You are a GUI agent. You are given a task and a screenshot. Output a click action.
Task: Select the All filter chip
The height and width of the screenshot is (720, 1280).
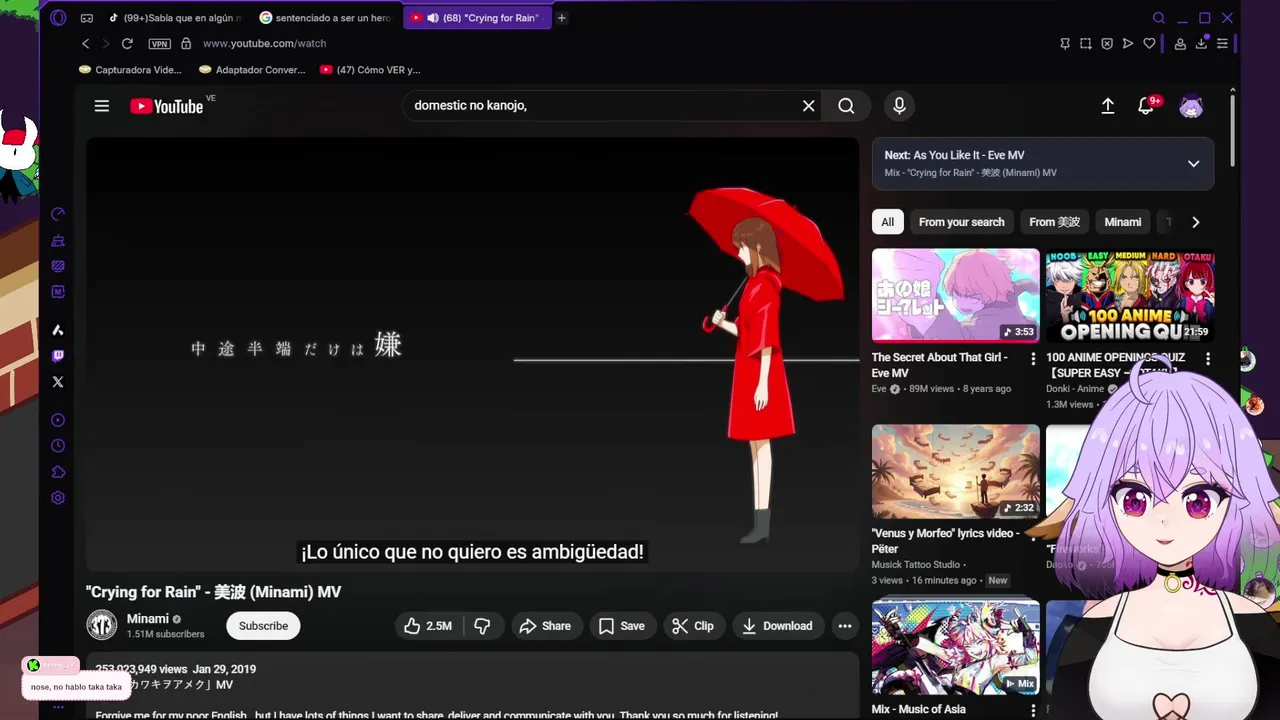coord(887,222)
